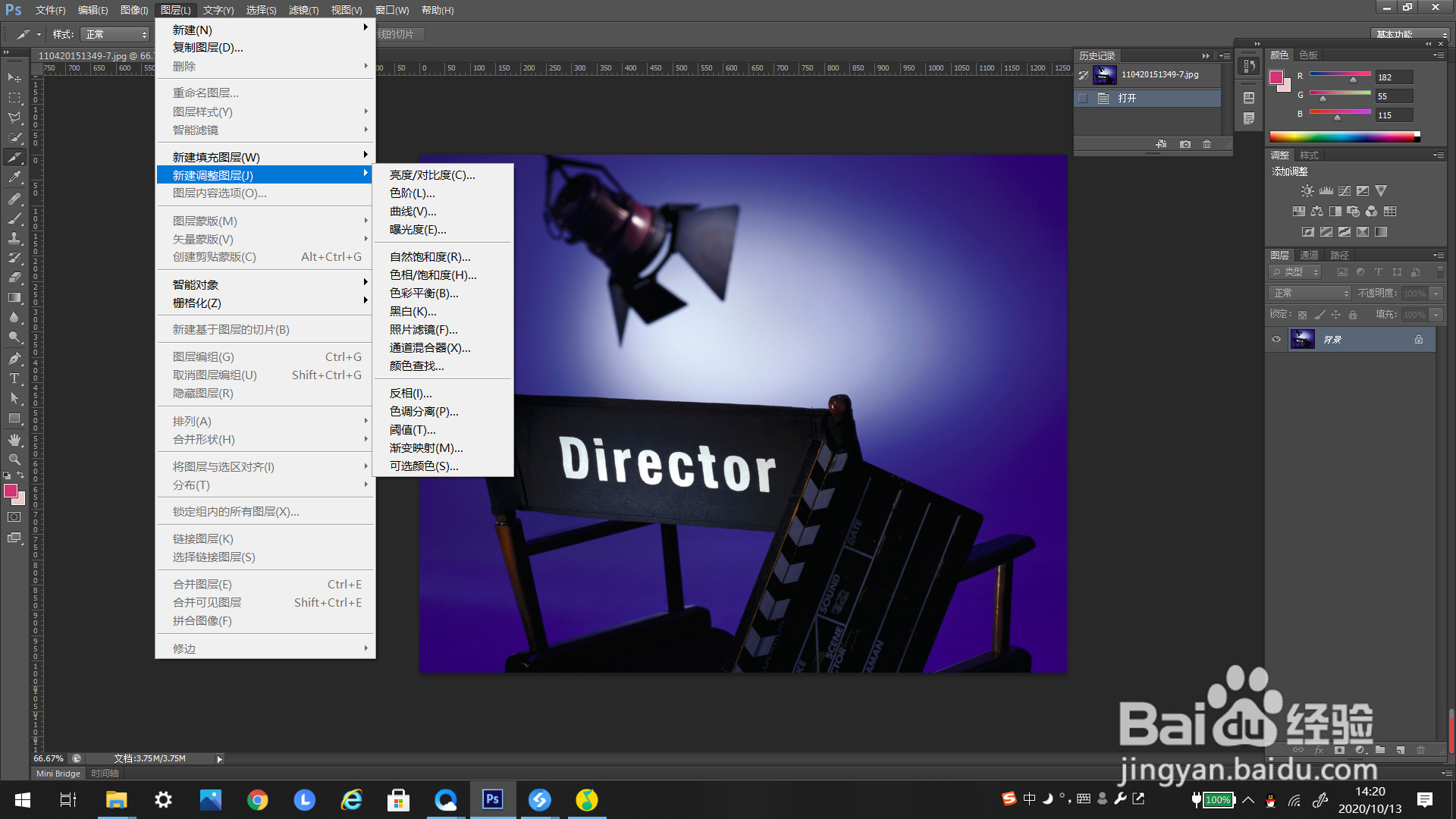Click the Curves adjustment icon
The image size is (1456, 819).
click(x=1344, y=191)
